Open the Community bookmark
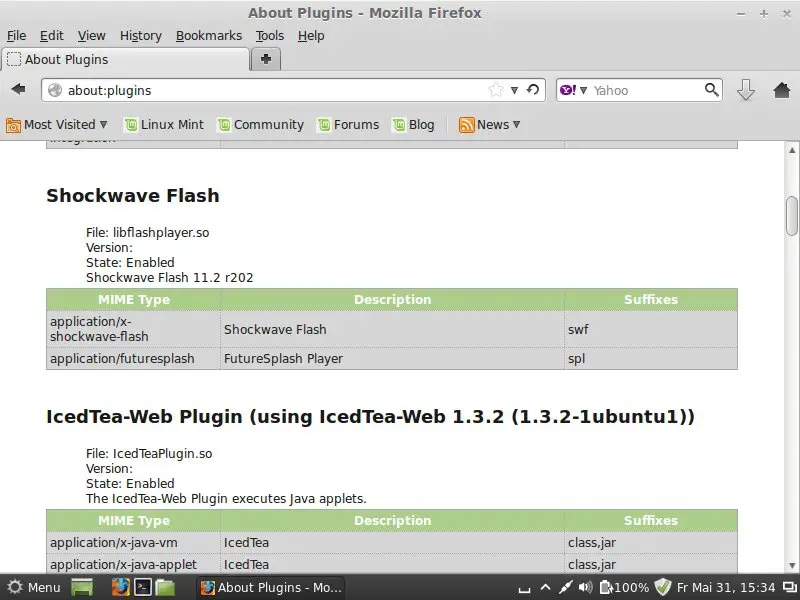Image resolution: width=800 pixels, height=600 pixels. (x=261, y=125)
